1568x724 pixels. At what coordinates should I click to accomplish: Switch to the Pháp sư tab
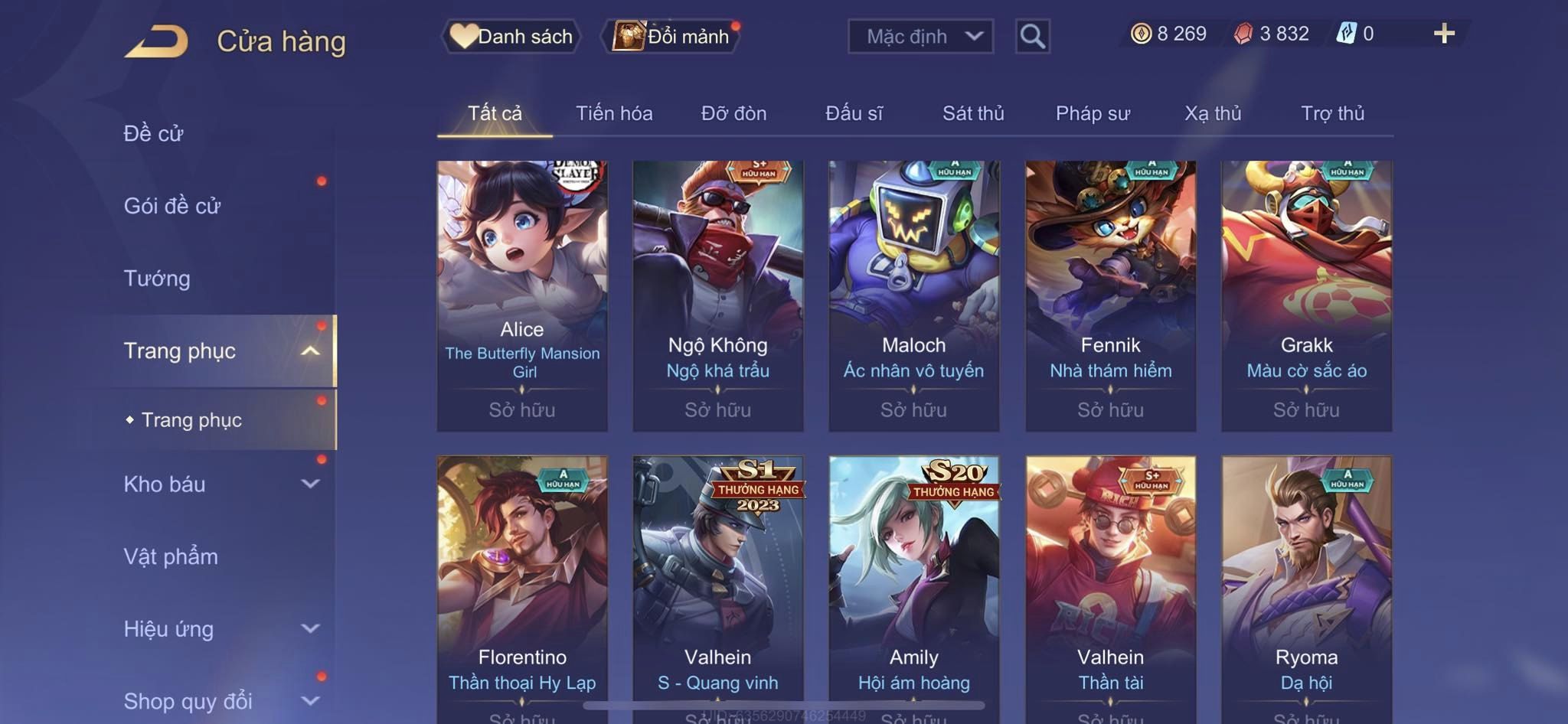pyautogui.click(x=1093, y=113)
